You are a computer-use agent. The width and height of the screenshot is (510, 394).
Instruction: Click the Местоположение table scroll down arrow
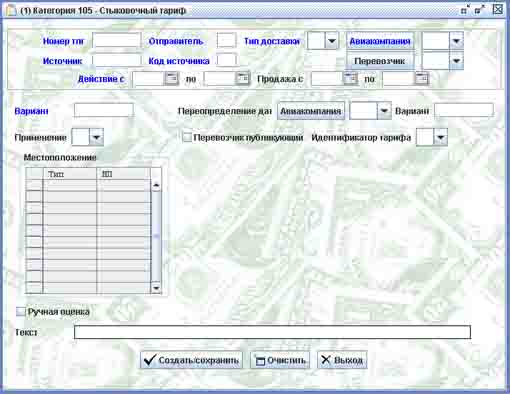click(156, 288)
